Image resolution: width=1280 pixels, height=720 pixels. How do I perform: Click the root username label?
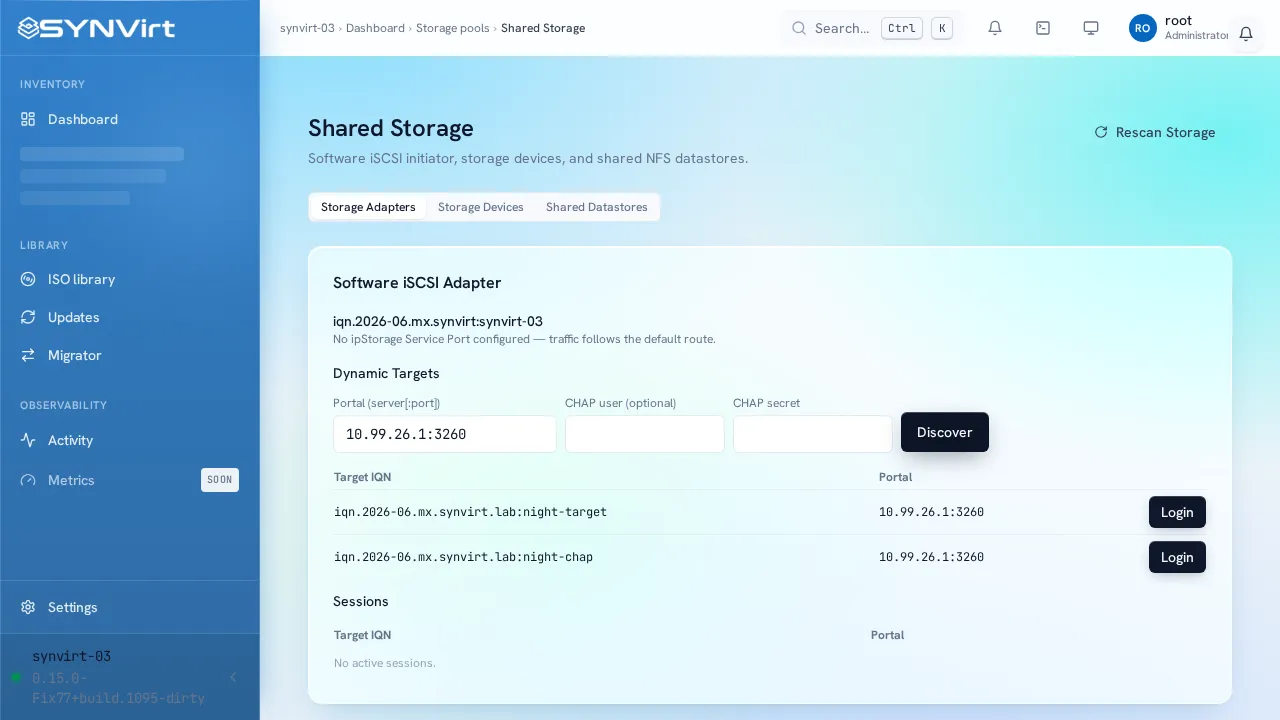click(1179, 20)
